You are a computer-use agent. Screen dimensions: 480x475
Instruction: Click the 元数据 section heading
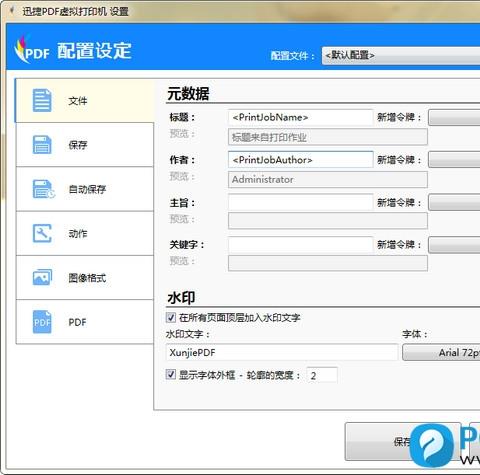coord(188,93)
